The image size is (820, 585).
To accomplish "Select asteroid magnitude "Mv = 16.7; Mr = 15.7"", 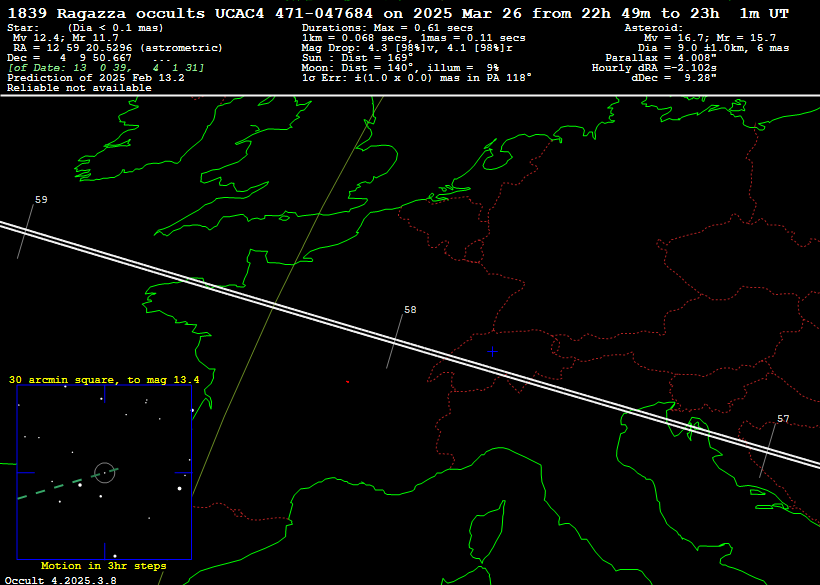I will click(710, 38).
